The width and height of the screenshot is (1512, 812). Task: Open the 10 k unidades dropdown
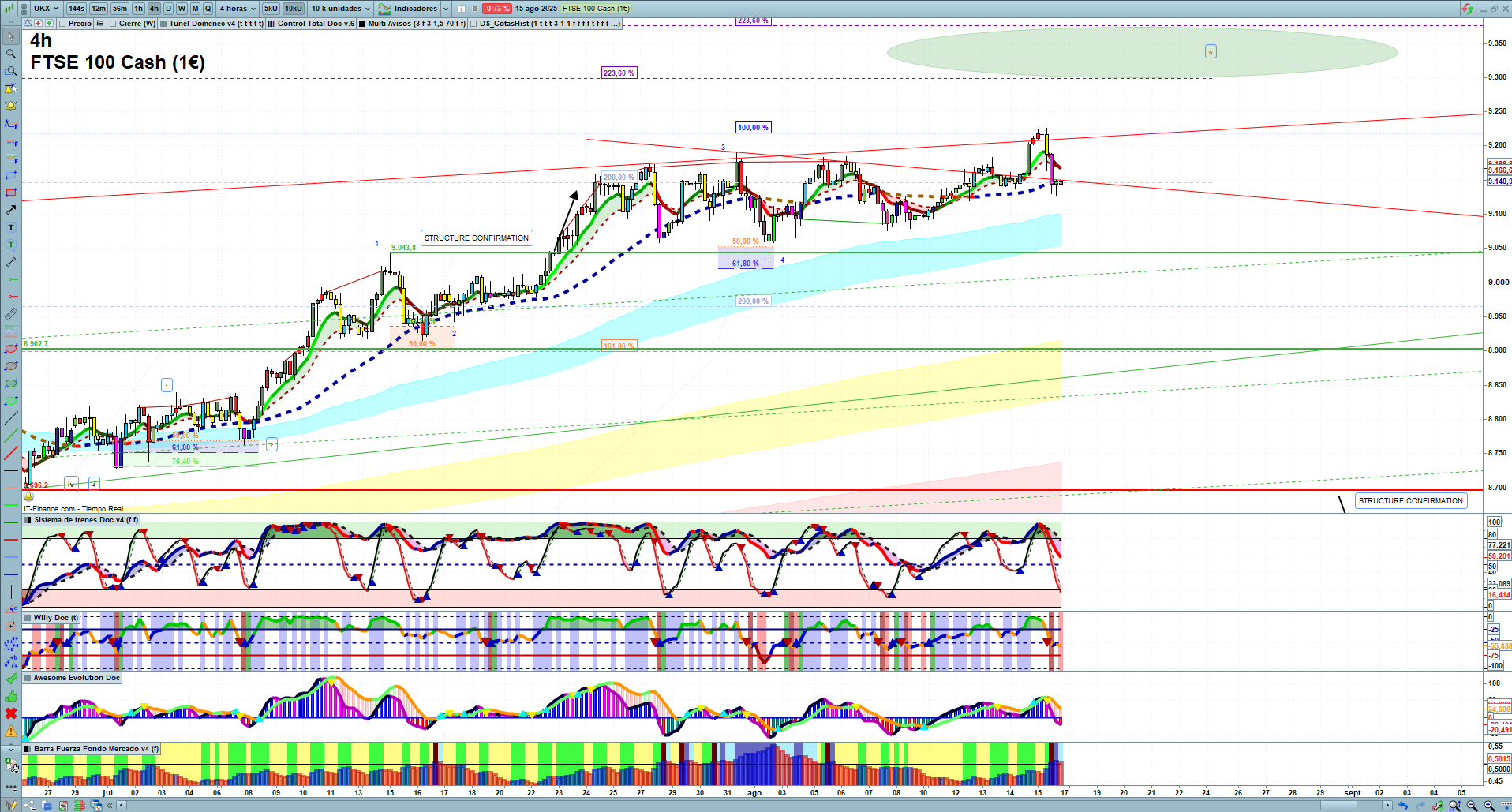[x=340, y=9]
